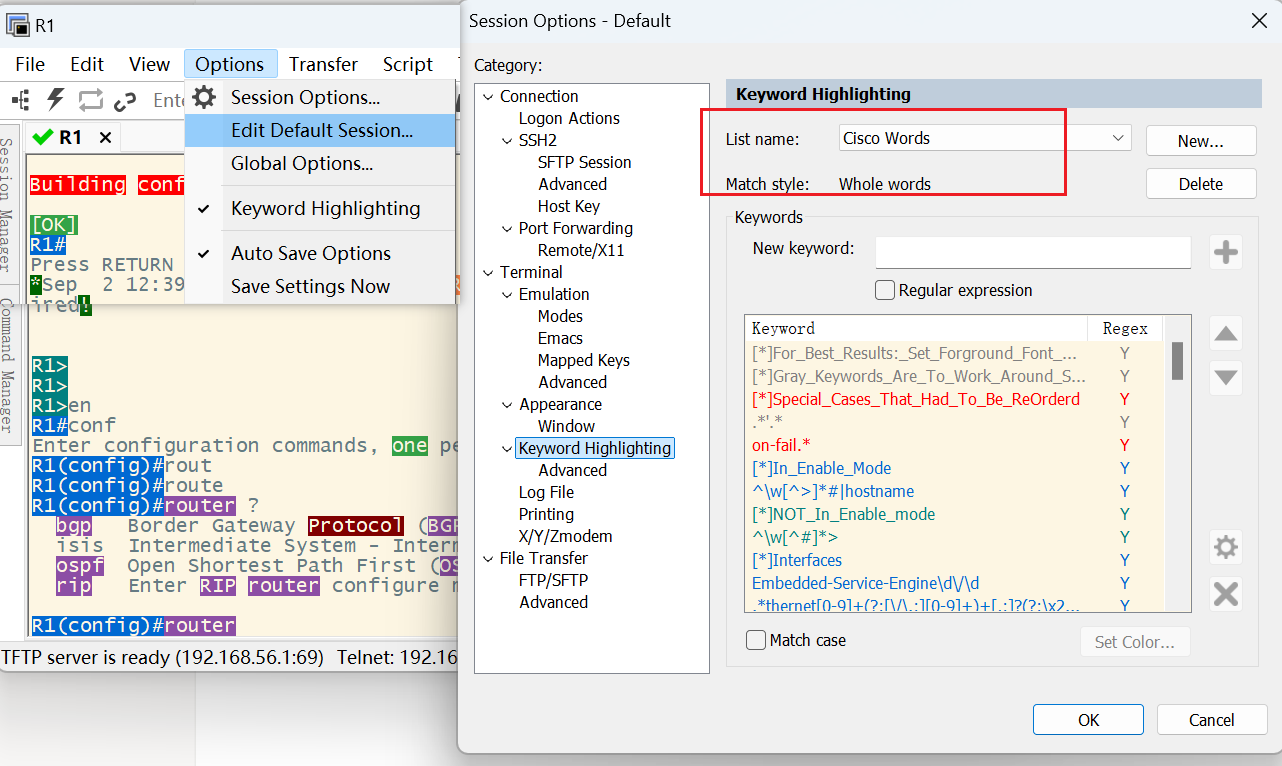Image resolution: width=1282 pixels, height=766 pixels.
Task: Collapse the Emulation tree node
Action: (506, 295)
